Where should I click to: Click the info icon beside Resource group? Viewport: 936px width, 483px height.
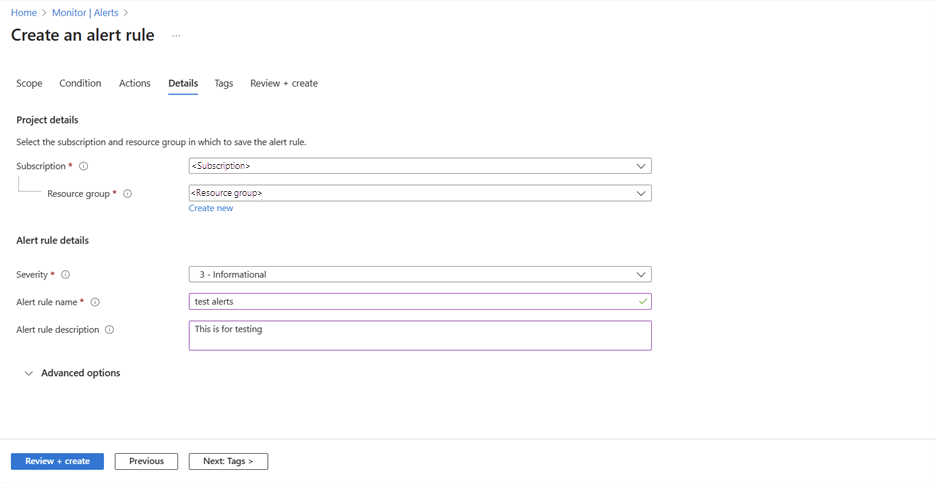[x=128, y=194]
